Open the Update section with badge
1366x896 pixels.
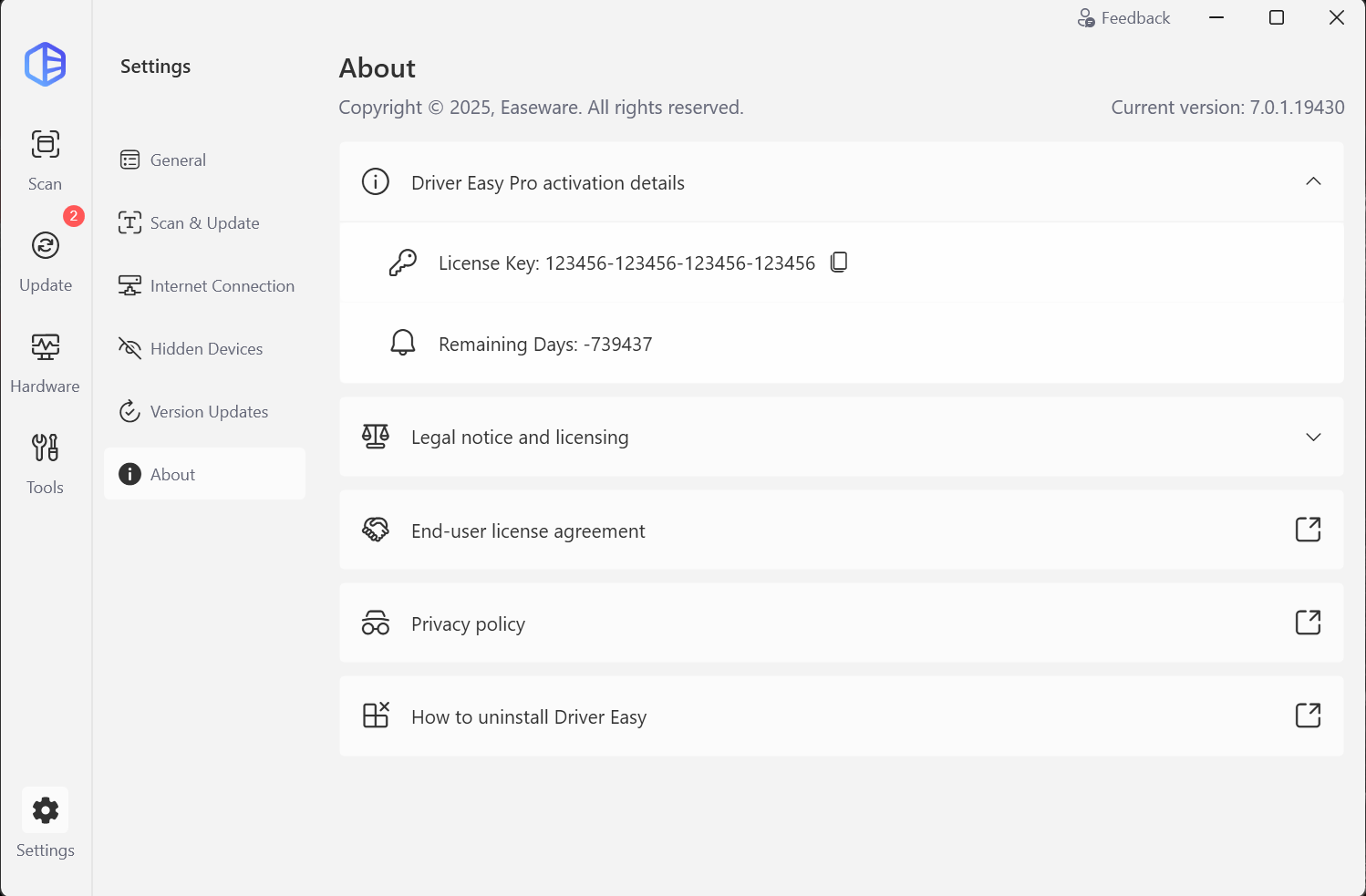click(46, 262)
